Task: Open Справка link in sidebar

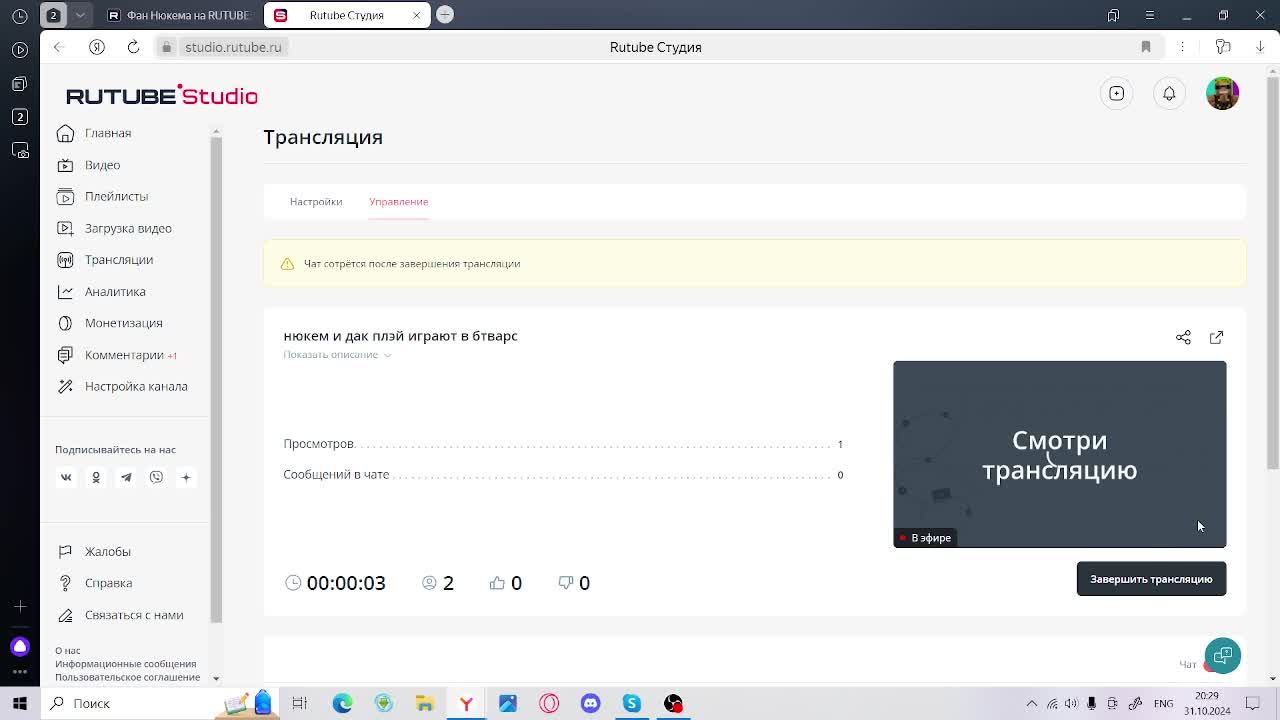Action: [108, 583]
